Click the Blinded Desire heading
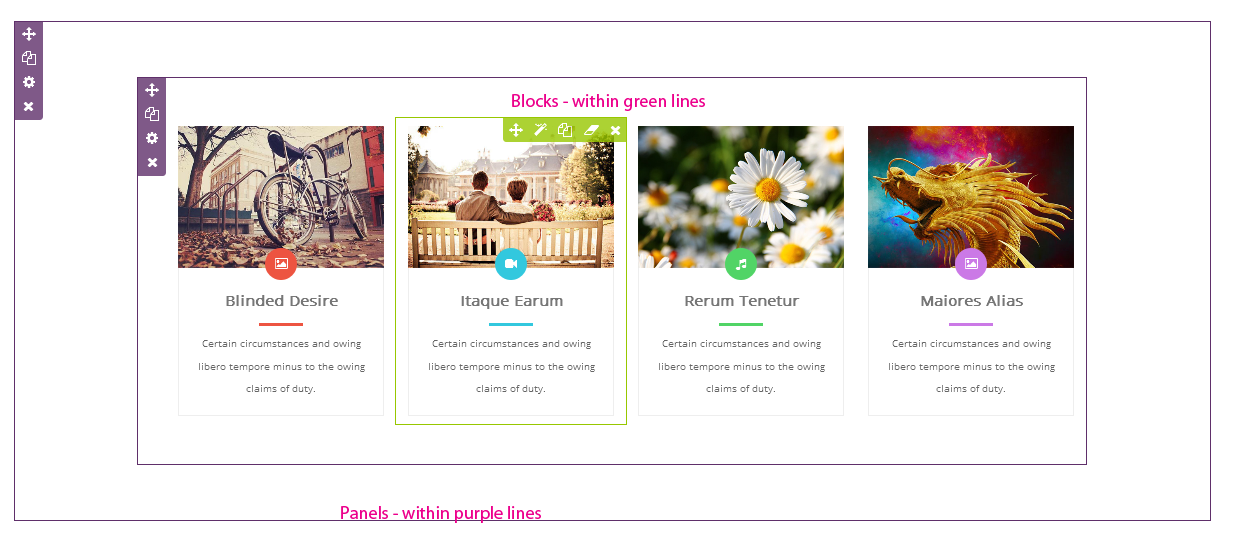Screen dimensions: 1249x537 pyautogui.click(x=282, y=301)
